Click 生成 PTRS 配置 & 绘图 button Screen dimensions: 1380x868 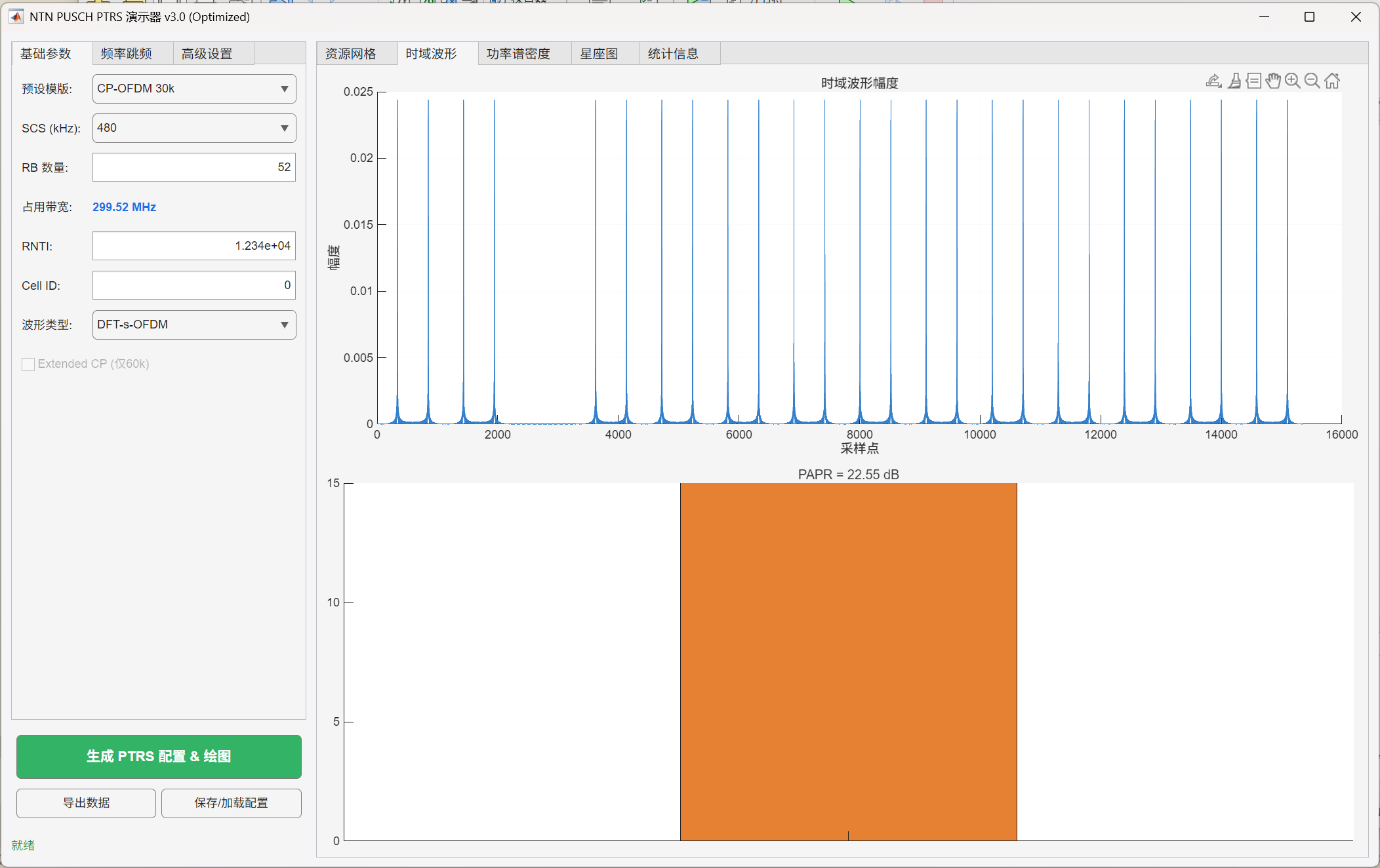[x=159, y=756]
